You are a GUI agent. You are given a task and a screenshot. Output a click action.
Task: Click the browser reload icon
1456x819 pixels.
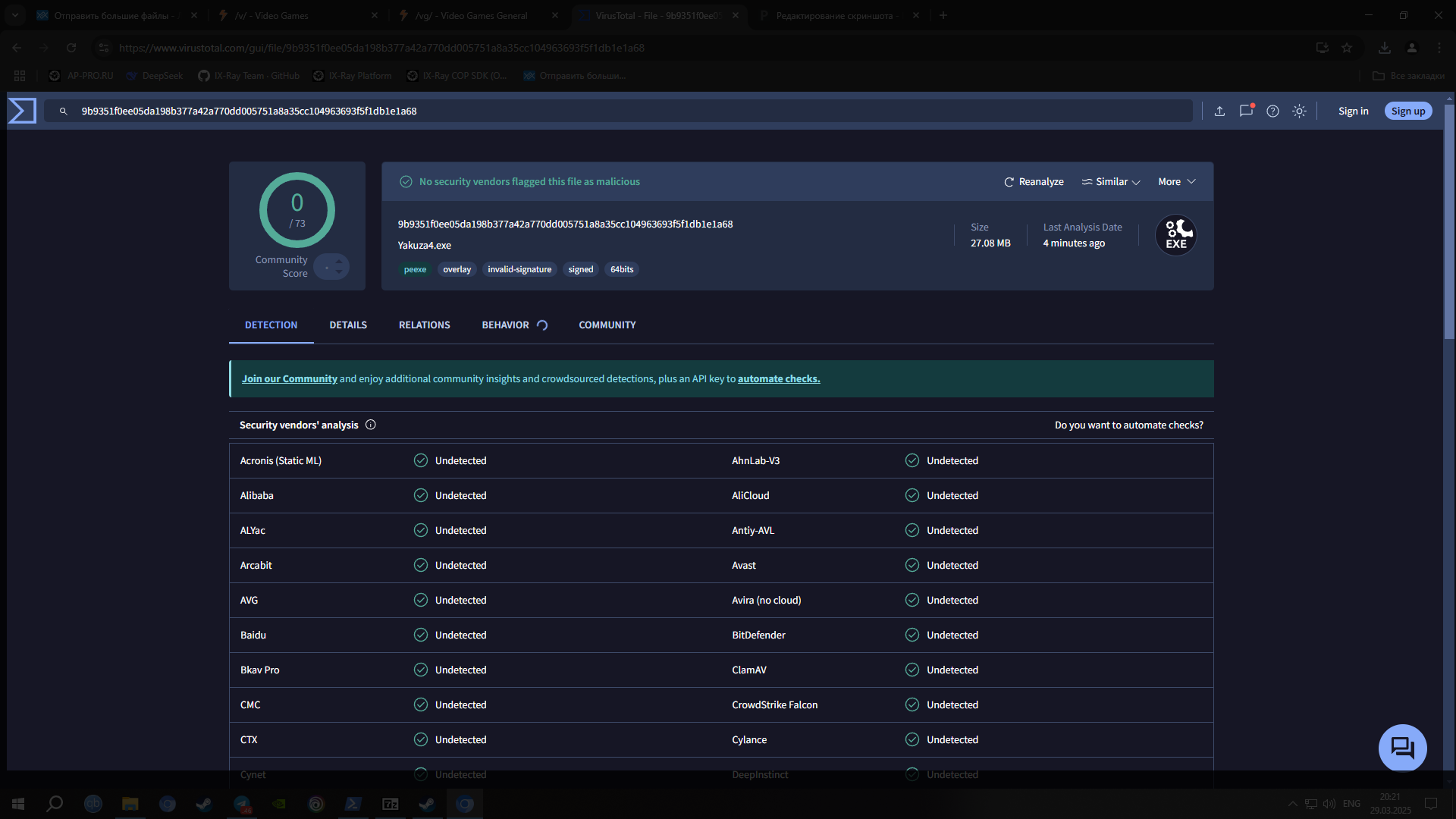click(x=71, y=48)
